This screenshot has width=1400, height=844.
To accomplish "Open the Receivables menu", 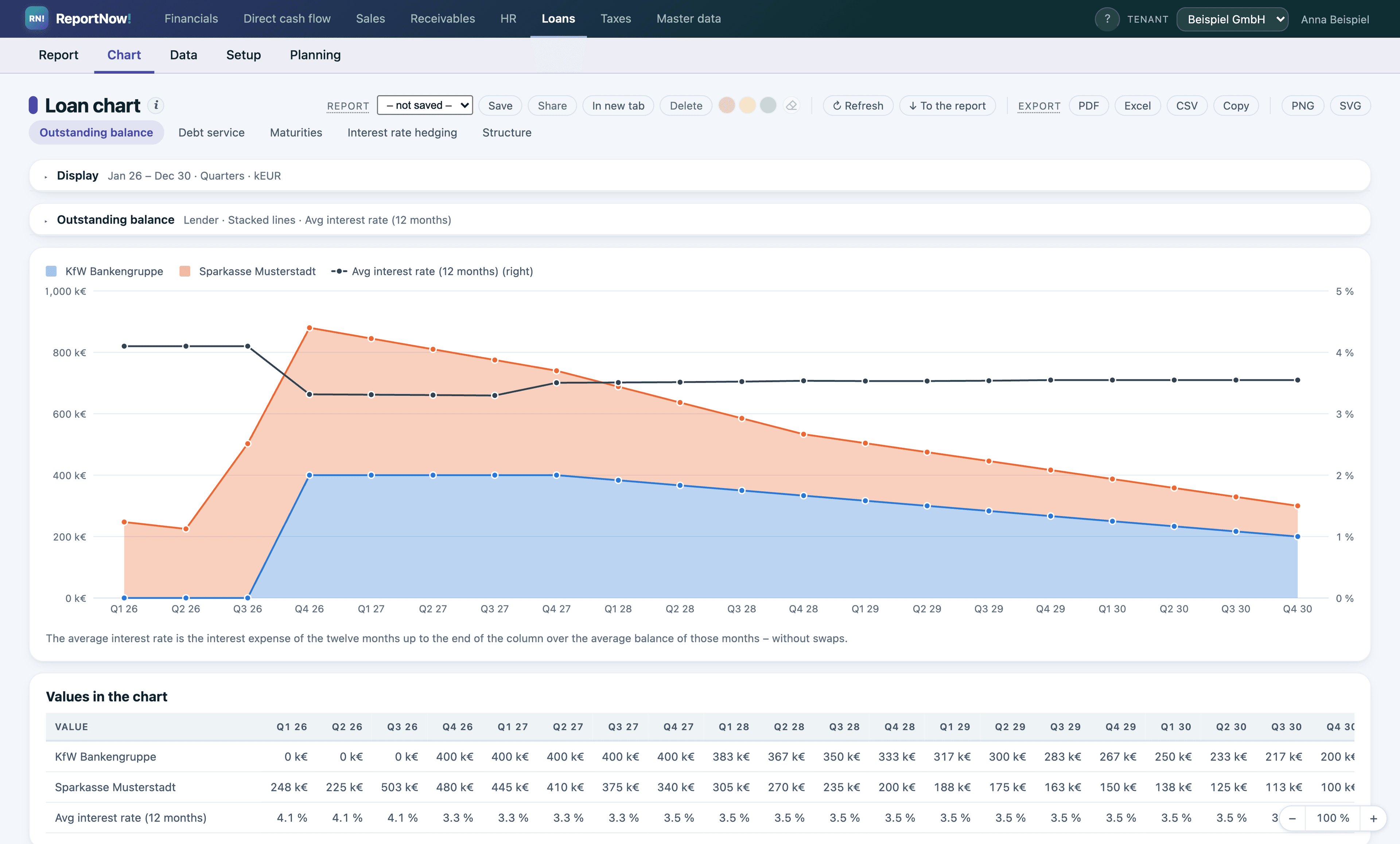I will point(443,19).
